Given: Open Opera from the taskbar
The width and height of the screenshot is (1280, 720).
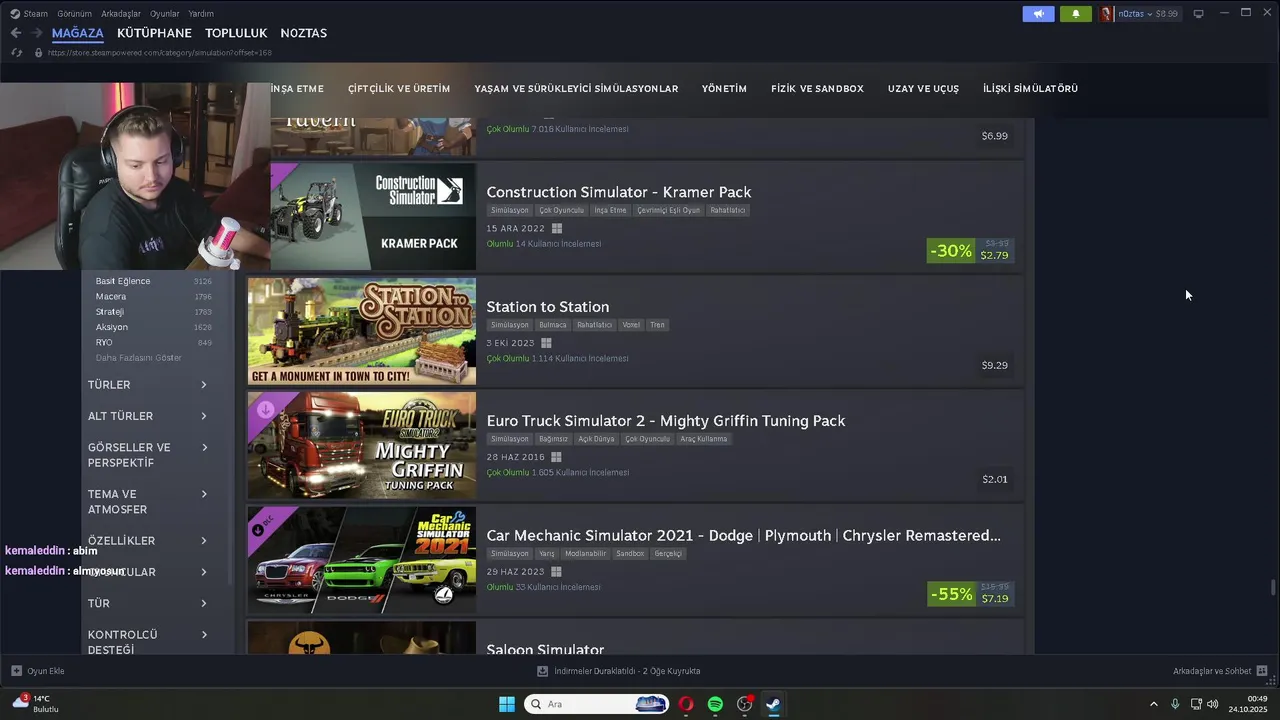Looking at the screenshot, I should [x=686, y=704].
